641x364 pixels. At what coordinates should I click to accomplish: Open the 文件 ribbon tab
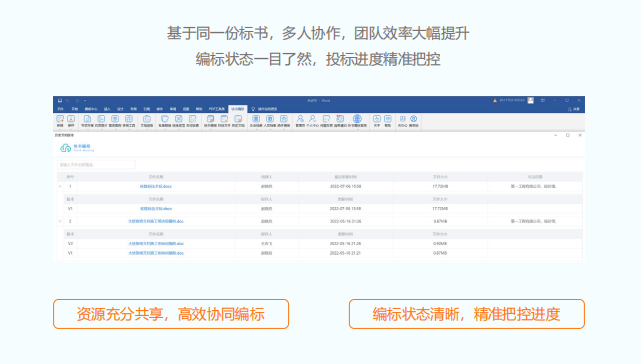(61, 109)
